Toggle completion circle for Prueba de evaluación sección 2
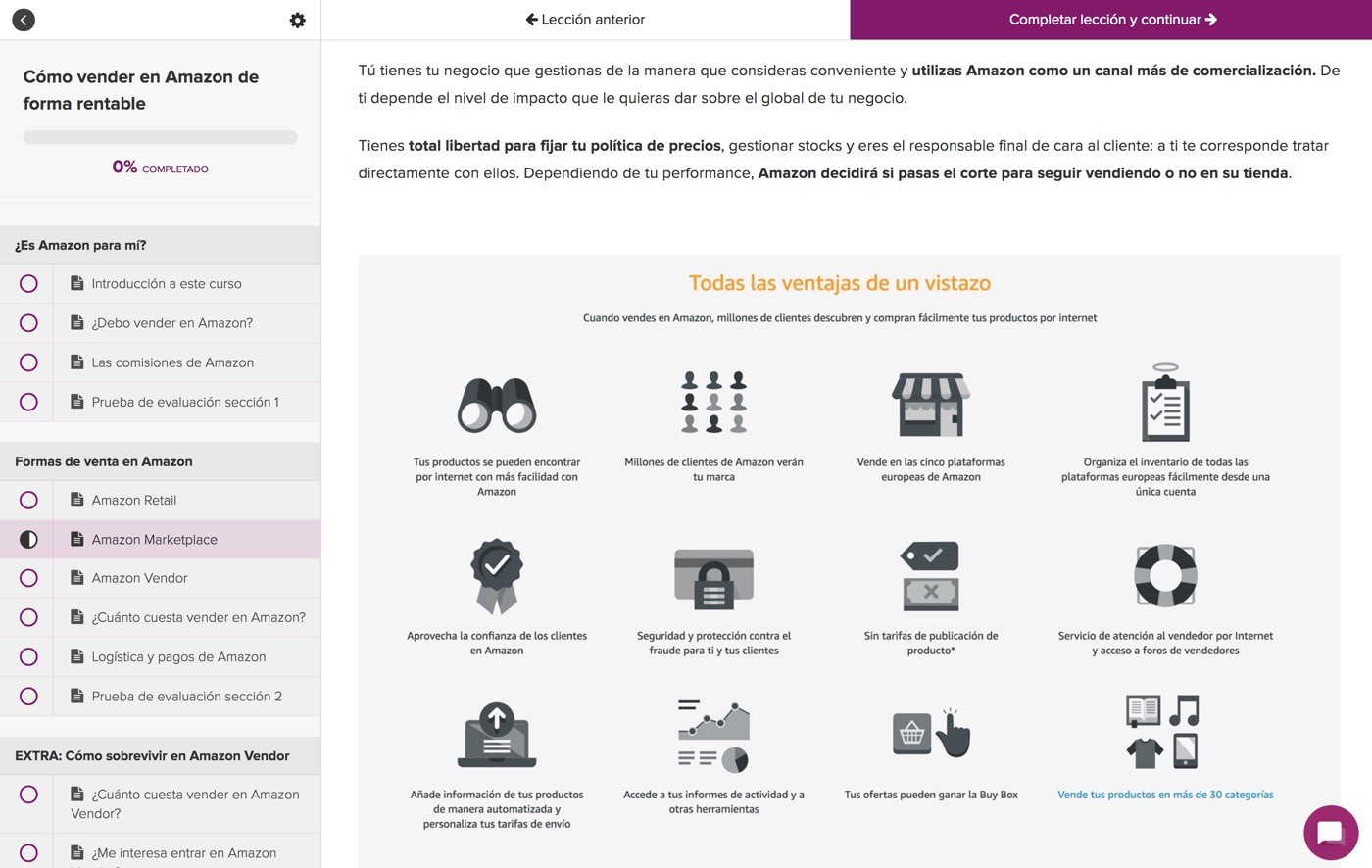The height and width of the screenshot is (868, 1372). [28, 696]
